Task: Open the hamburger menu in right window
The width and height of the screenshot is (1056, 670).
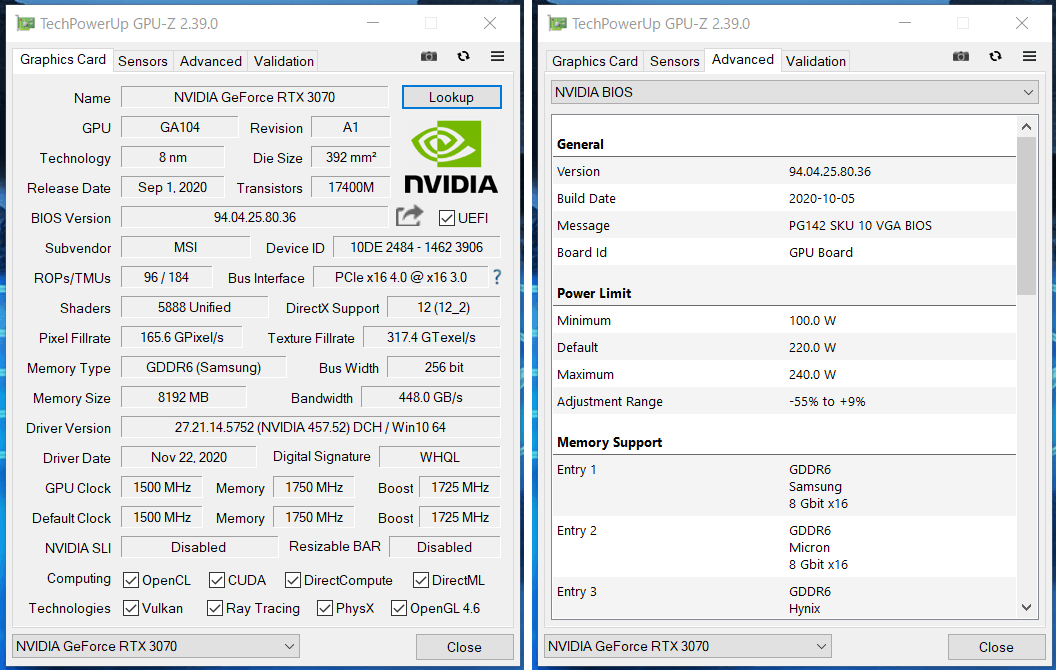Action: (1029, 57)
